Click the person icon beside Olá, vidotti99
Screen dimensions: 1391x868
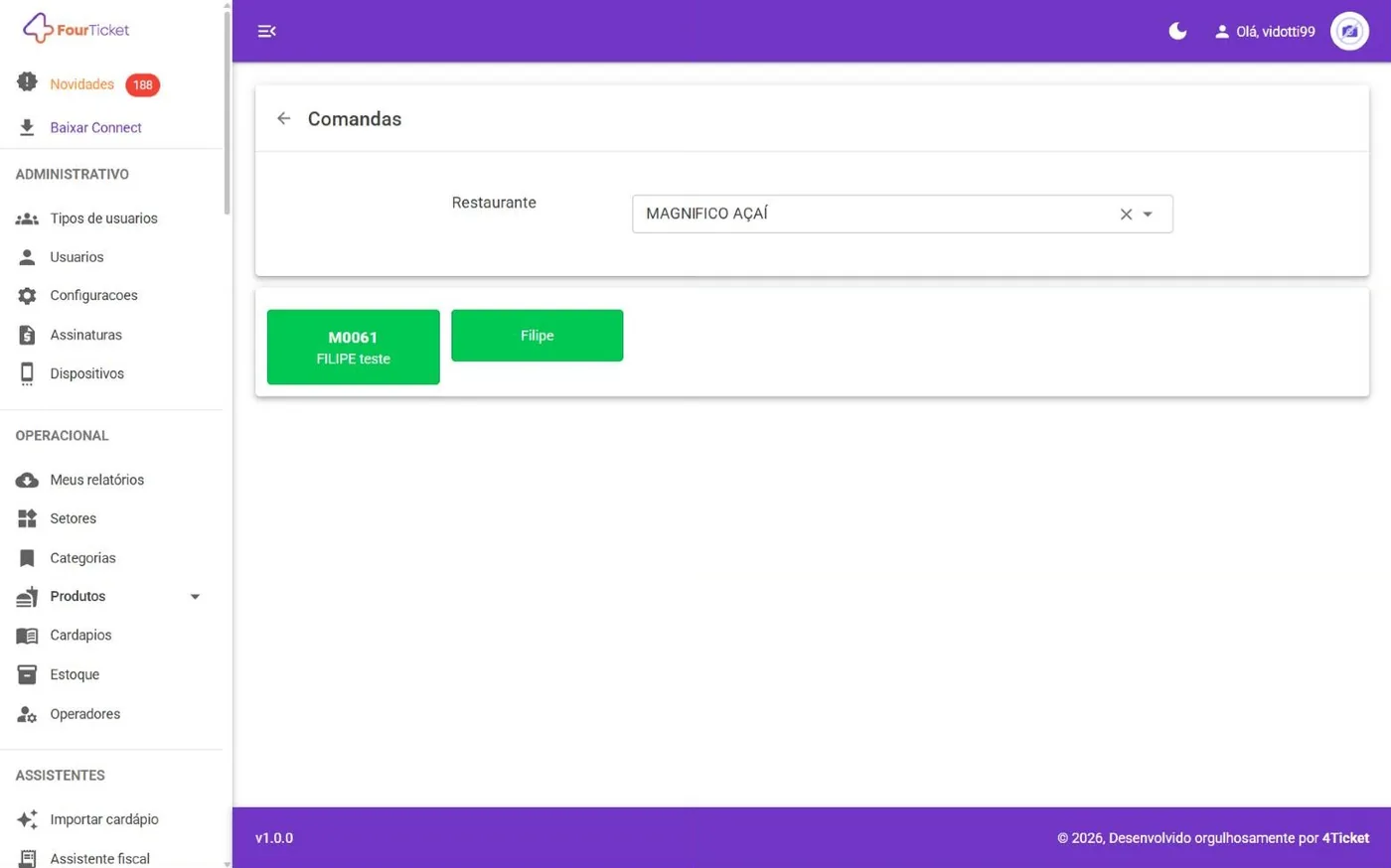[1222, 32]
